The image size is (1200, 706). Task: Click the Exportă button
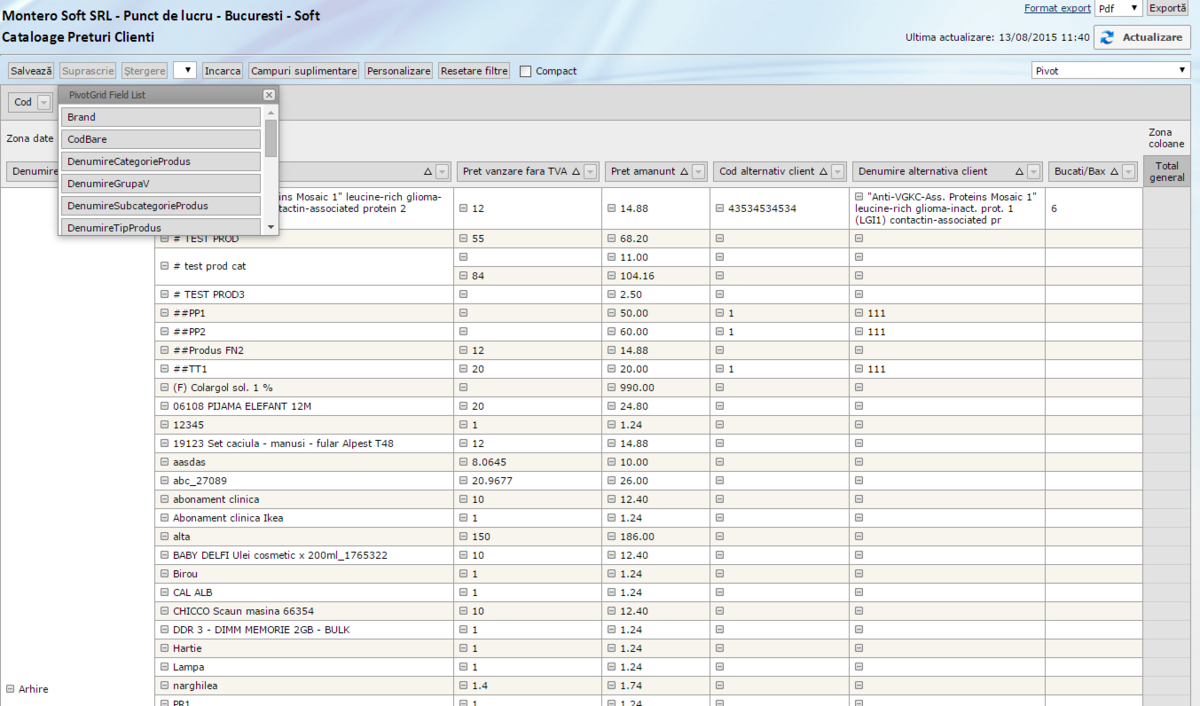pyautogui.click(x=1169, y=8)
